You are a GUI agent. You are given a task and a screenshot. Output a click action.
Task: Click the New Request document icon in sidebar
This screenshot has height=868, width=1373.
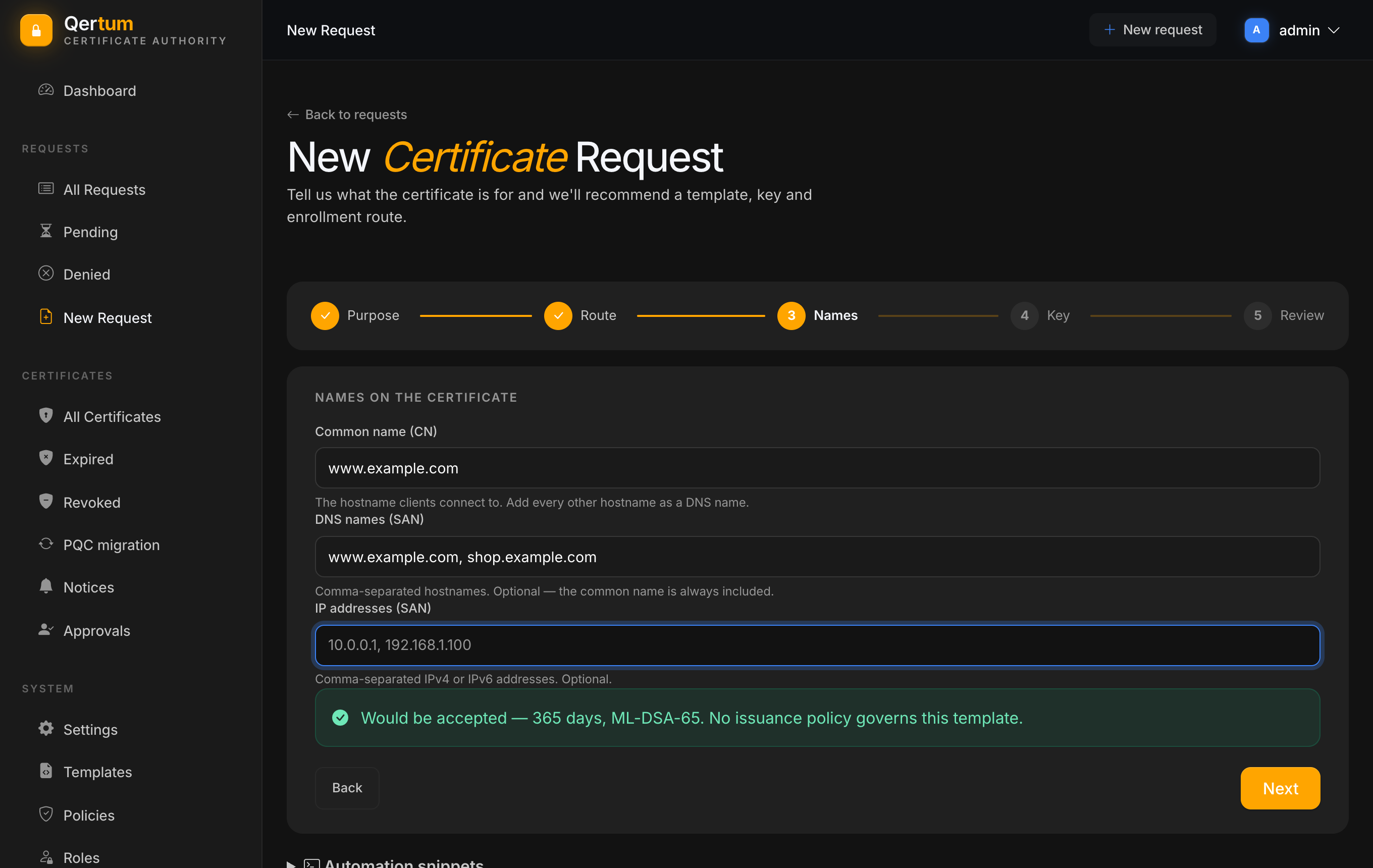click(45, 316)
